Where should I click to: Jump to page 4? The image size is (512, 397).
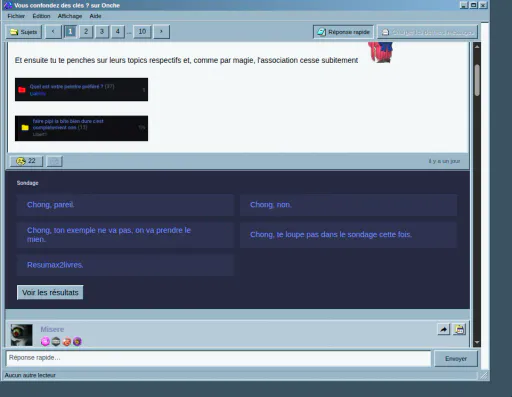[x=118, y=32]
